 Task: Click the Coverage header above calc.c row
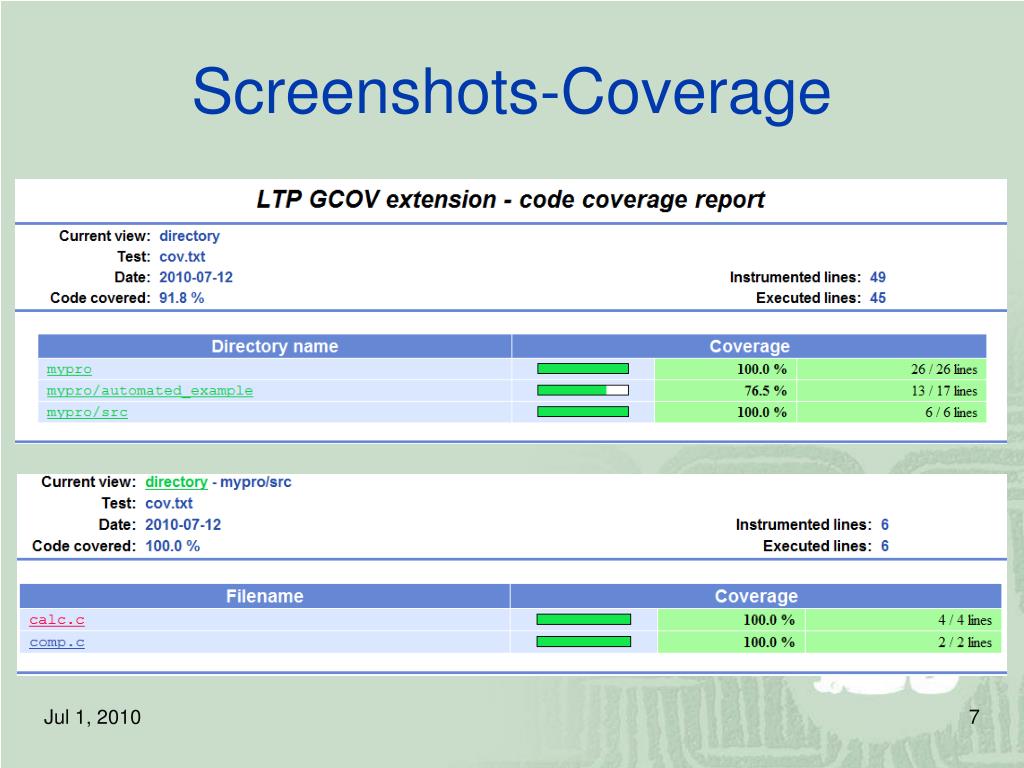pyautogui.click(x=756, y=596)
